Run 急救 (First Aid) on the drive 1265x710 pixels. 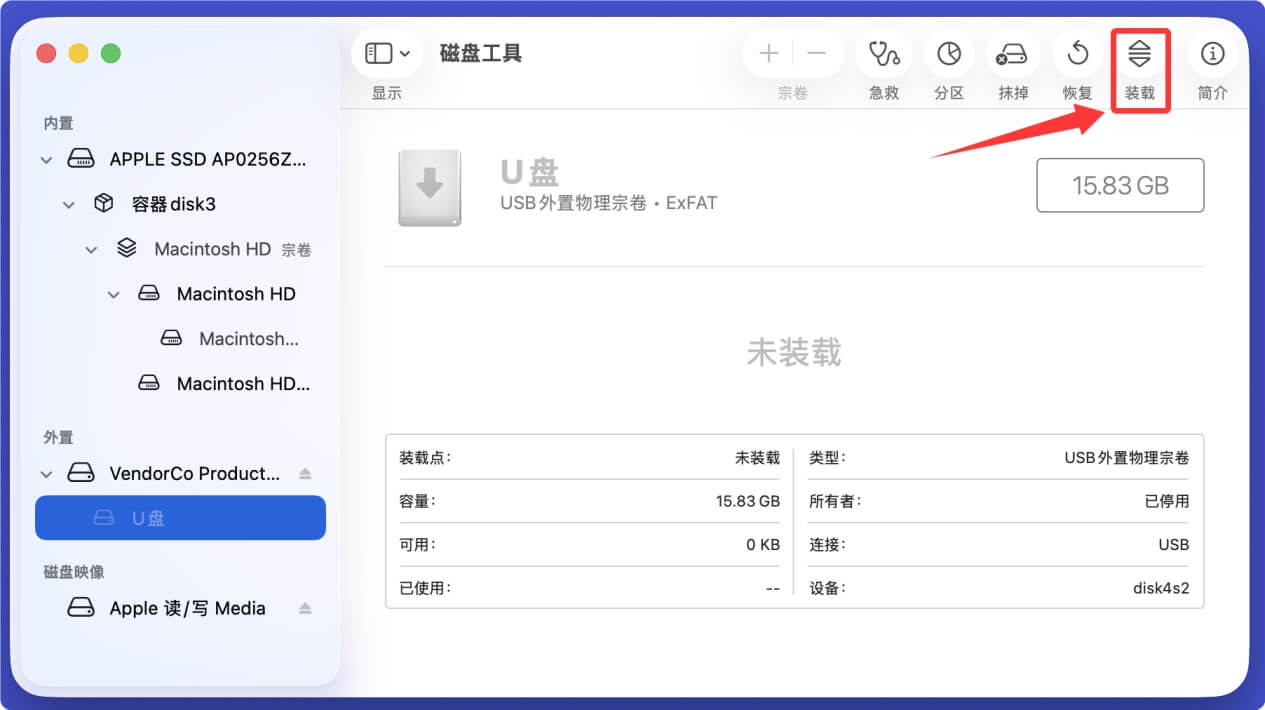click(x=884, y=55)
